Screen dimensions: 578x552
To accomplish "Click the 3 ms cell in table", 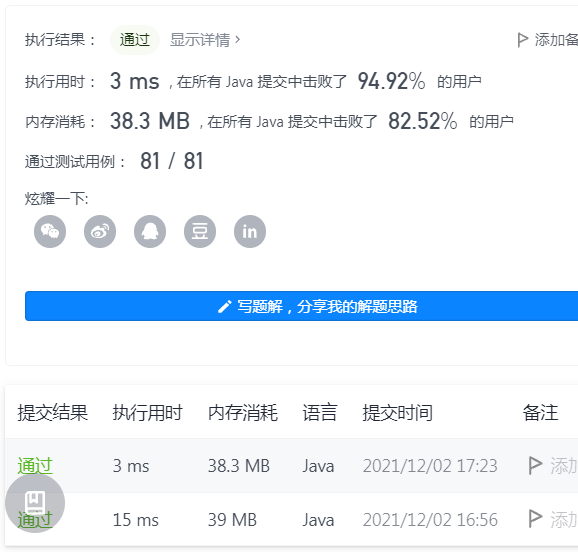I will pyautogui.click(x=131, y=466).
